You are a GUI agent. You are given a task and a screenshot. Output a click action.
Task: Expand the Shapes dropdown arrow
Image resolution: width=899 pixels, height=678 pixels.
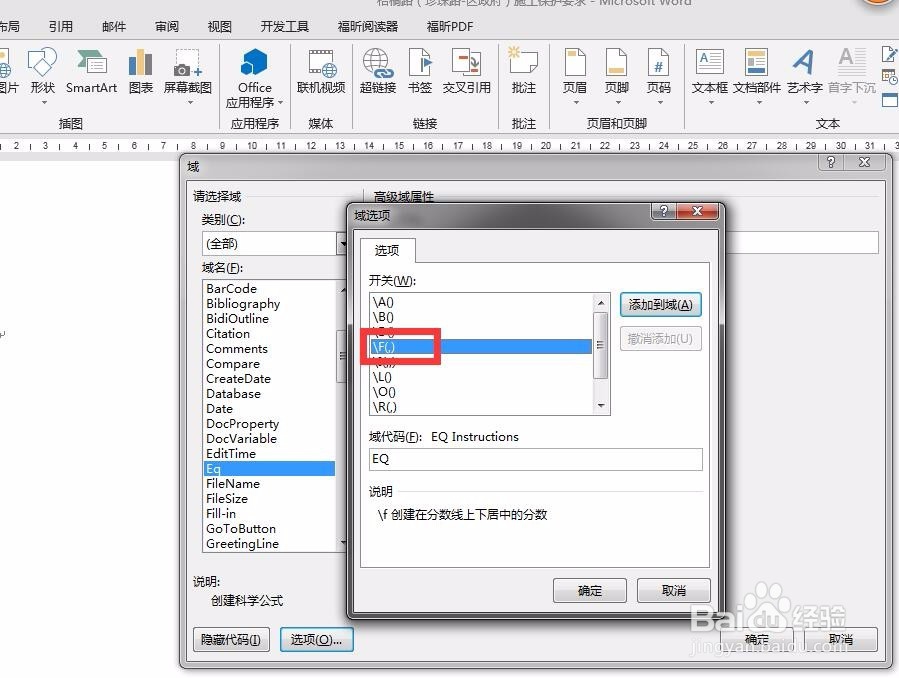tap(44, 103)
